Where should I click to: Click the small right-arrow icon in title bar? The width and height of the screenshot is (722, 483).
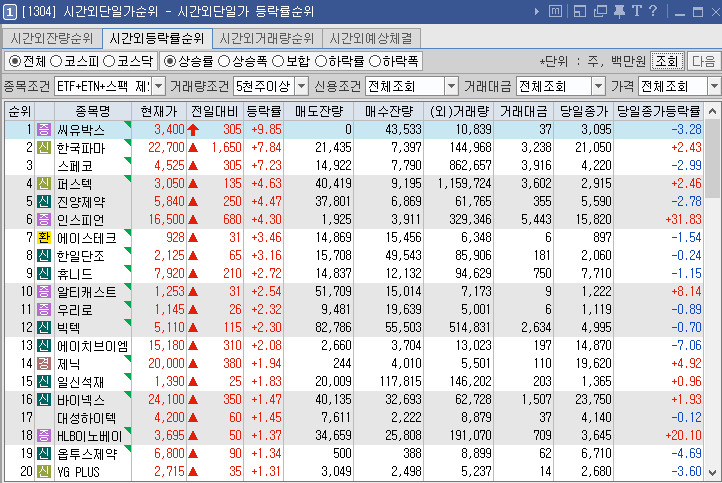pyautogui.click(x=537, y=12)
